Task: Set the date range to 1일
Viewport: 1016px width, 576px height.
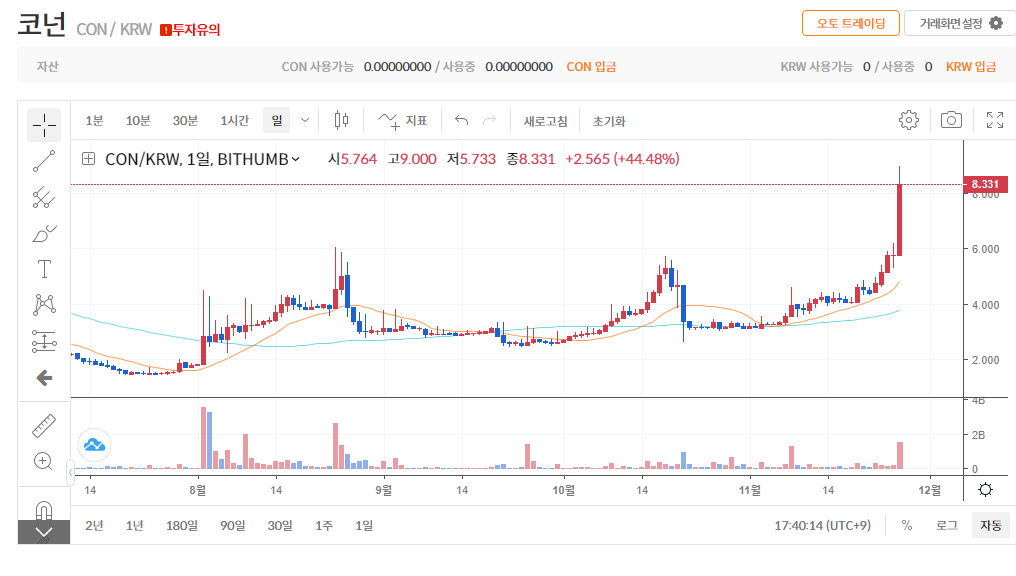Action: 364,525
